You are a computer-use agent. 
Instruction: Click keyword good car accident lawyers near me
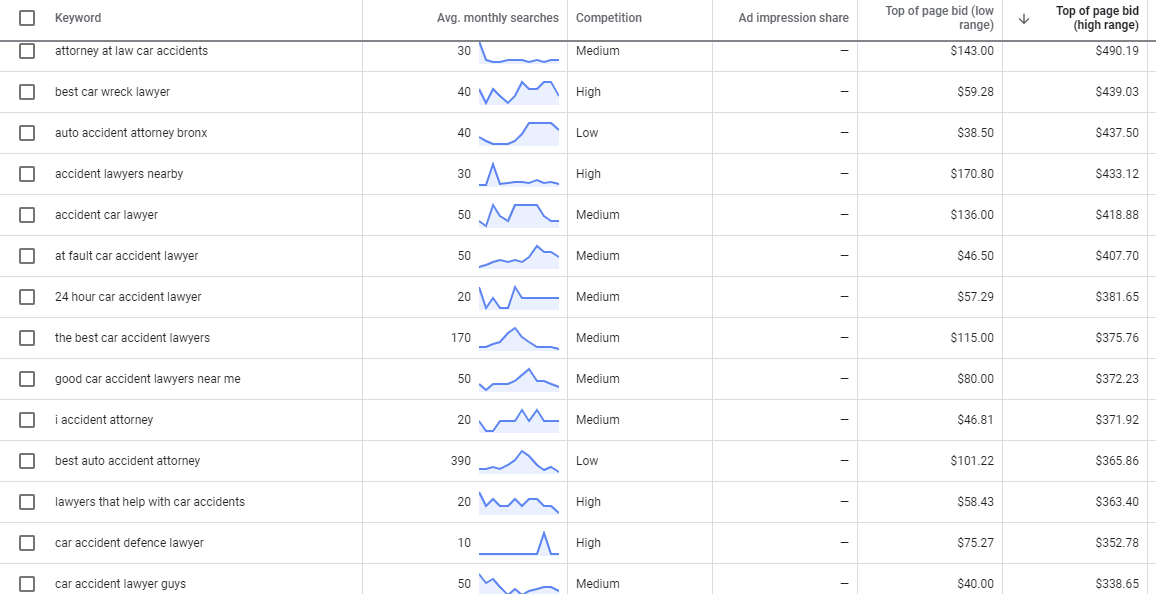(x=147, y=379)
